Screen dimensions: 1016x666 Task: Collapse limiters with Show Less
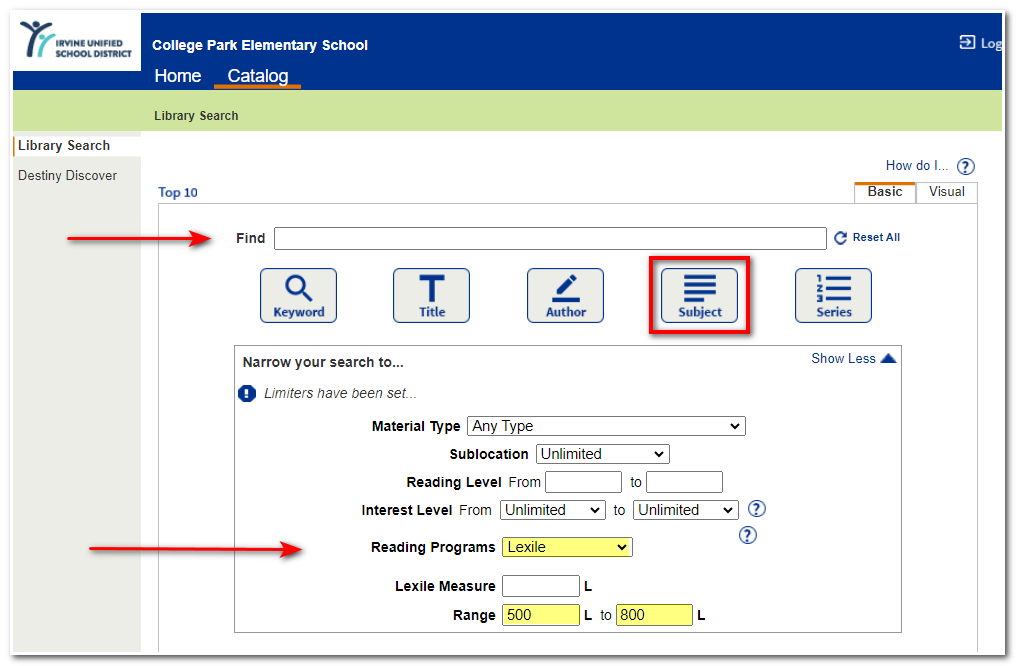[x=853, y=358]
